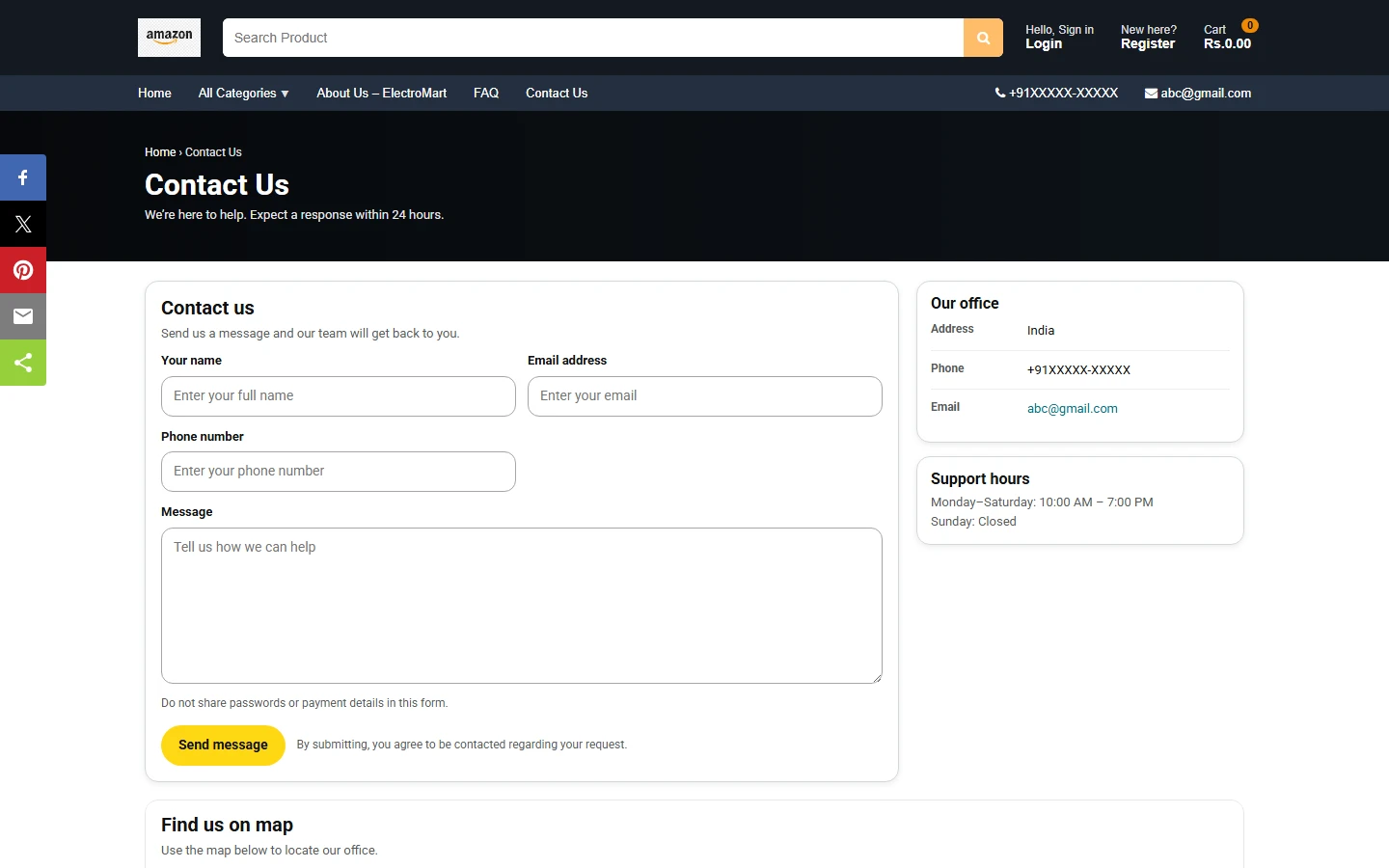The width and height of the screenshot is (1389, 868).
Task: Share via email using the sidebar envelope icon
Action: click(x=23, y=316)
